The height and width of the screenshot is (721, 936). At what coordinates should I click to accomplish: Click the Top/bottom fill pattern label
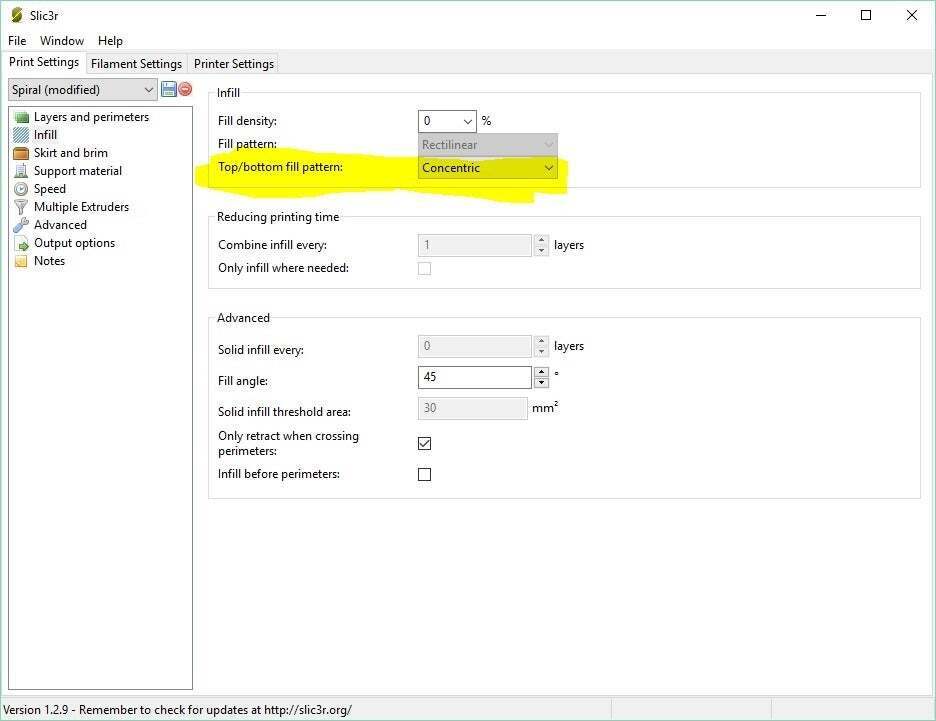coord(280,167)
